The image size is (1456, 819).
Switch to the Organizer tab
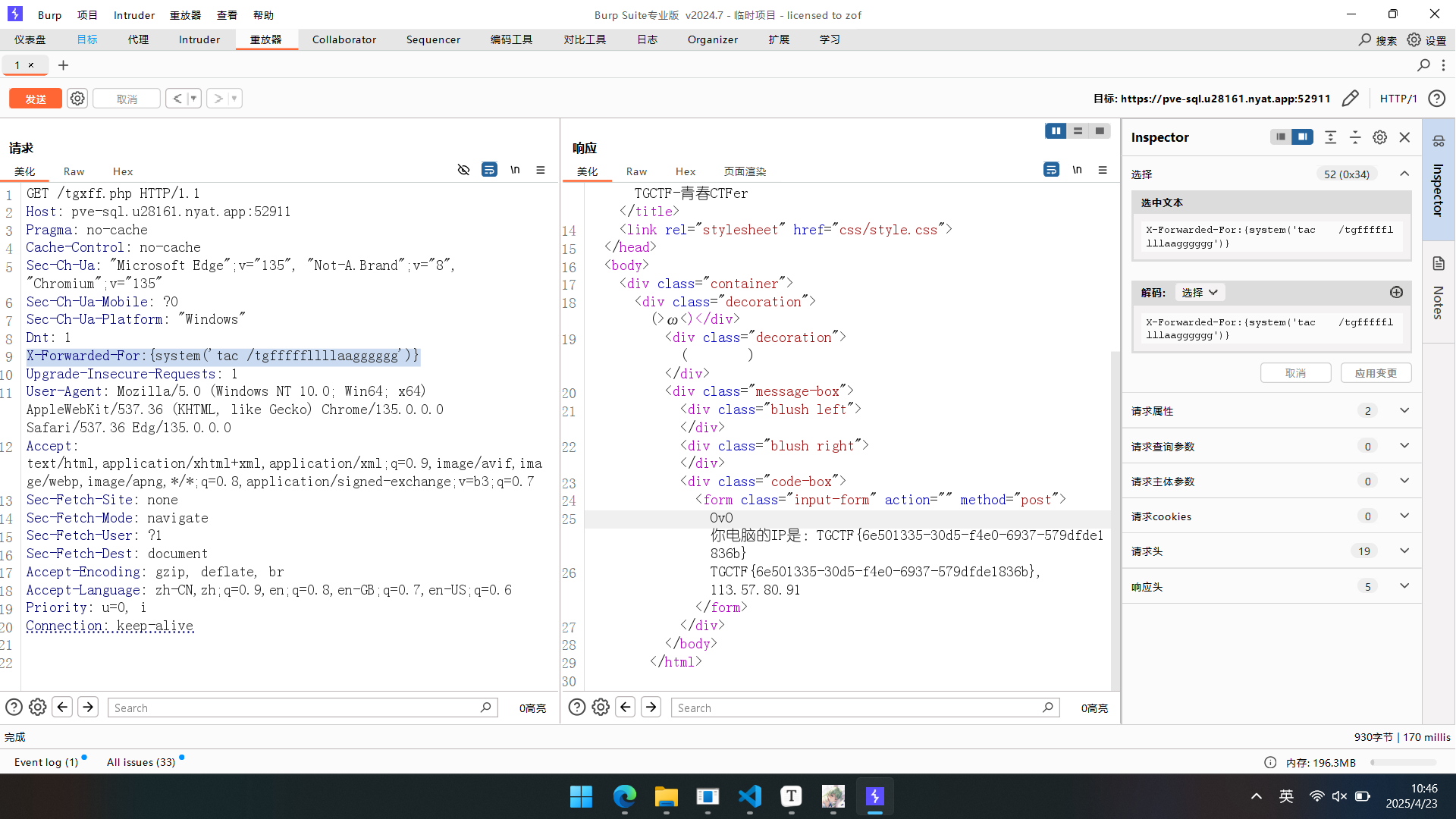tap(712, 39)
